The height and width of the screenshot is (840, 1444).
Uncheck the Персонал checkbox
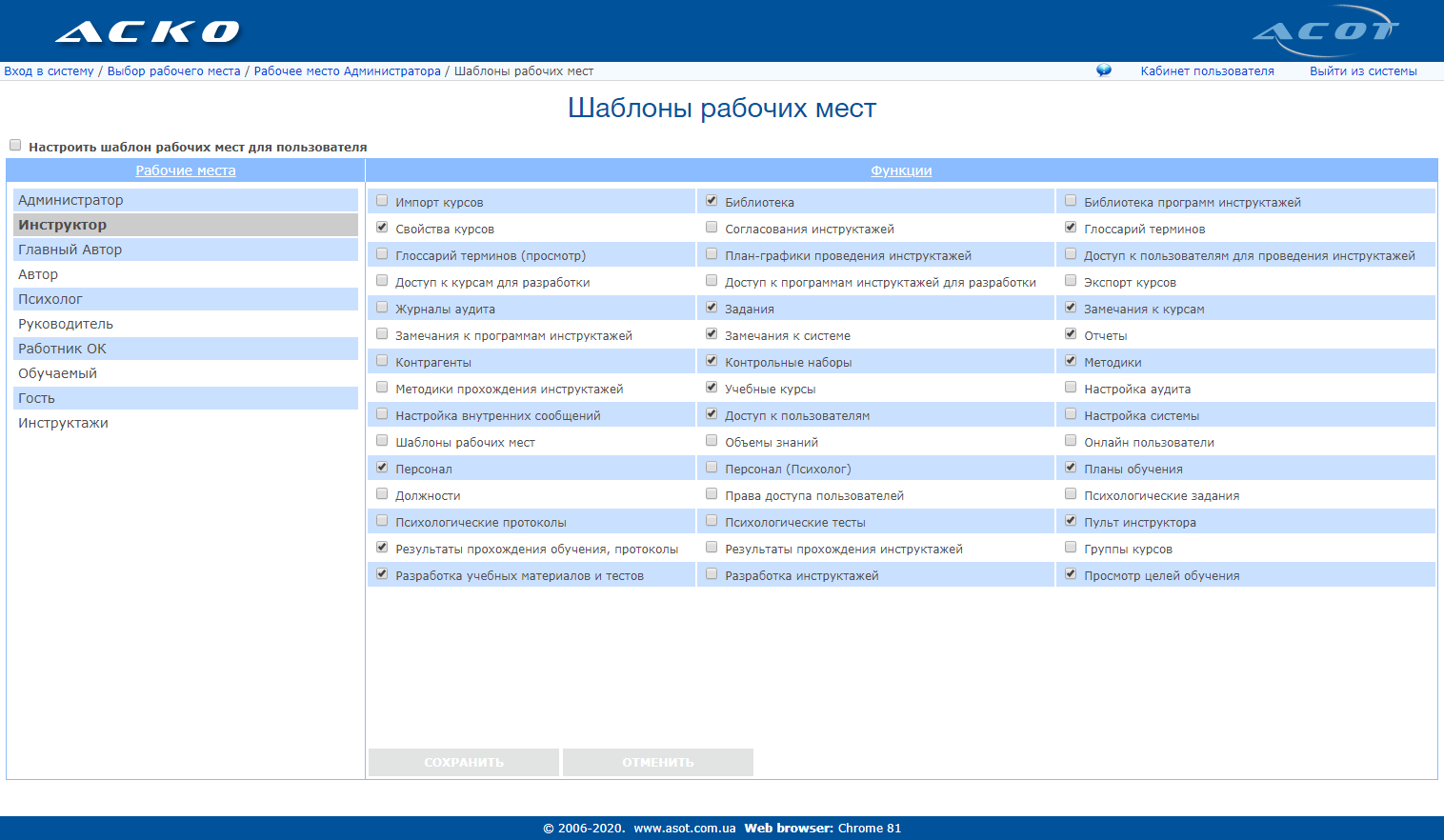point(382,468)
